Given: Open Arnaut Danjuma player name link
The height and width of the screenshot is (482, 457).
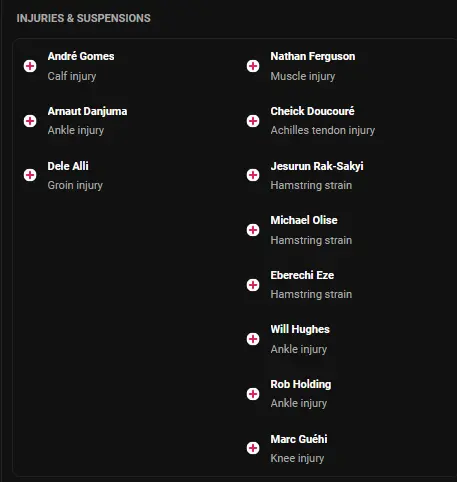Looking at the screenshot, I should 87,111.
